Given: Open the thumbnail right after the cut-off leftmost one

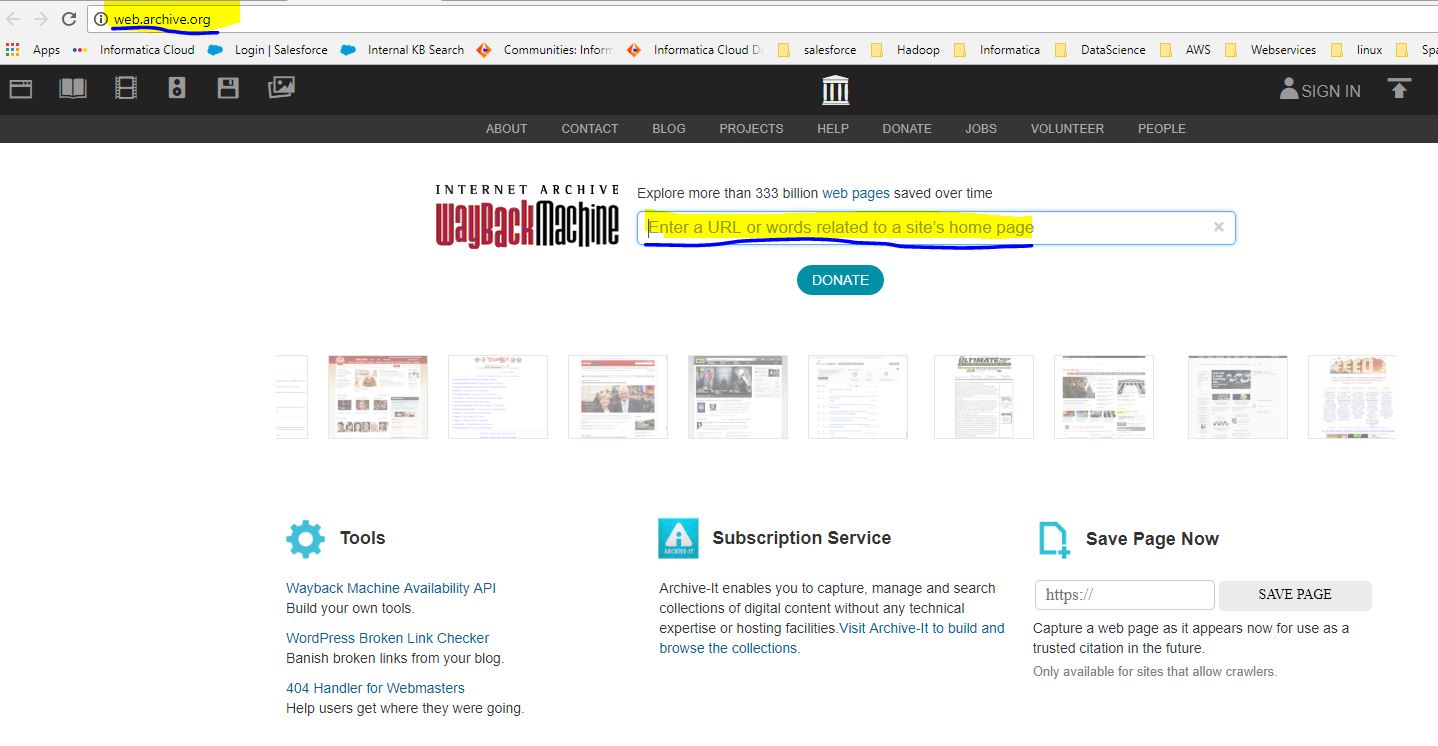Looking at the screenshot, I should pos(378,397).
